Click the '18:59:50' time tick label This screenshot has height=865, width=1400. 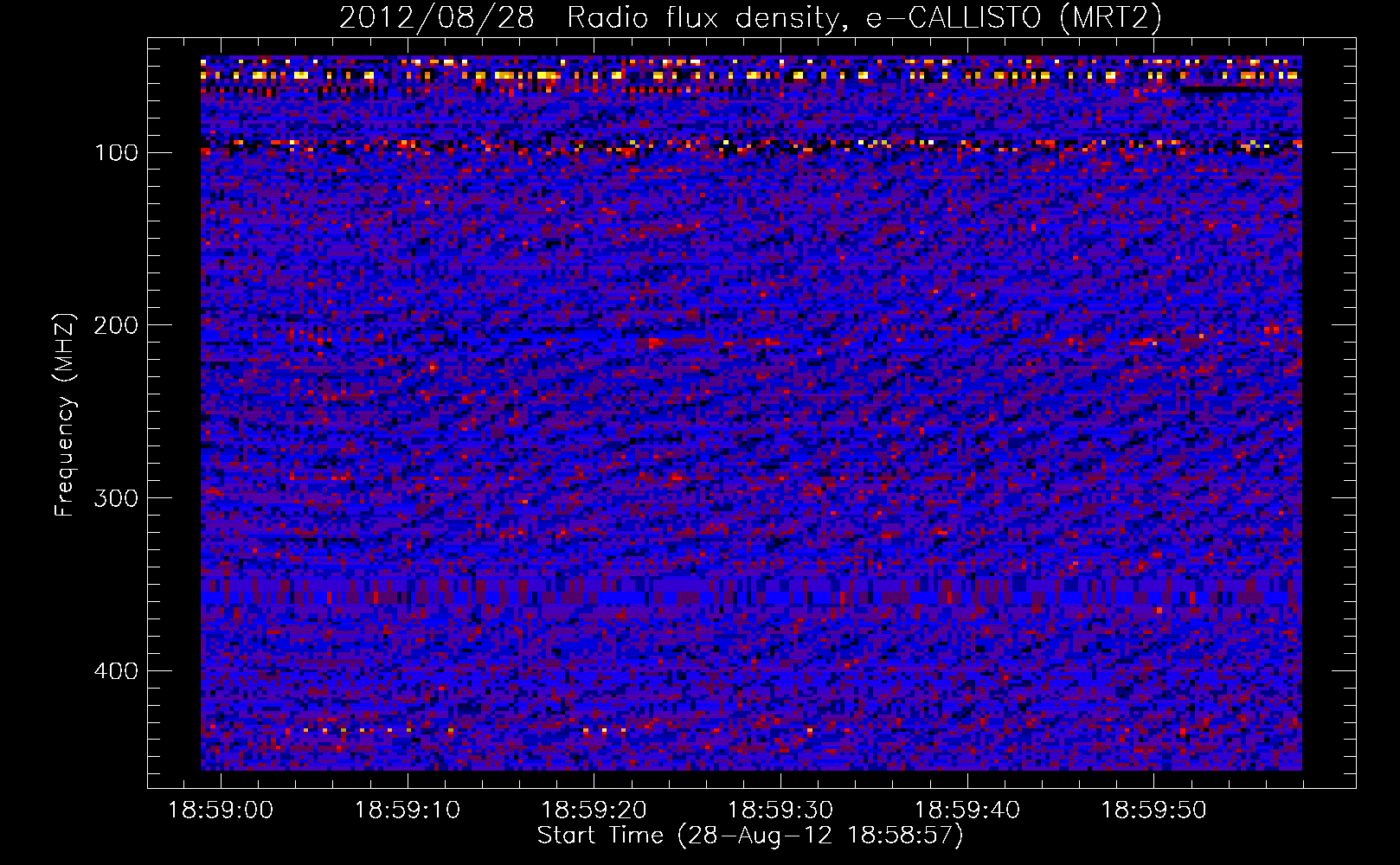(x=1153, y=811)
